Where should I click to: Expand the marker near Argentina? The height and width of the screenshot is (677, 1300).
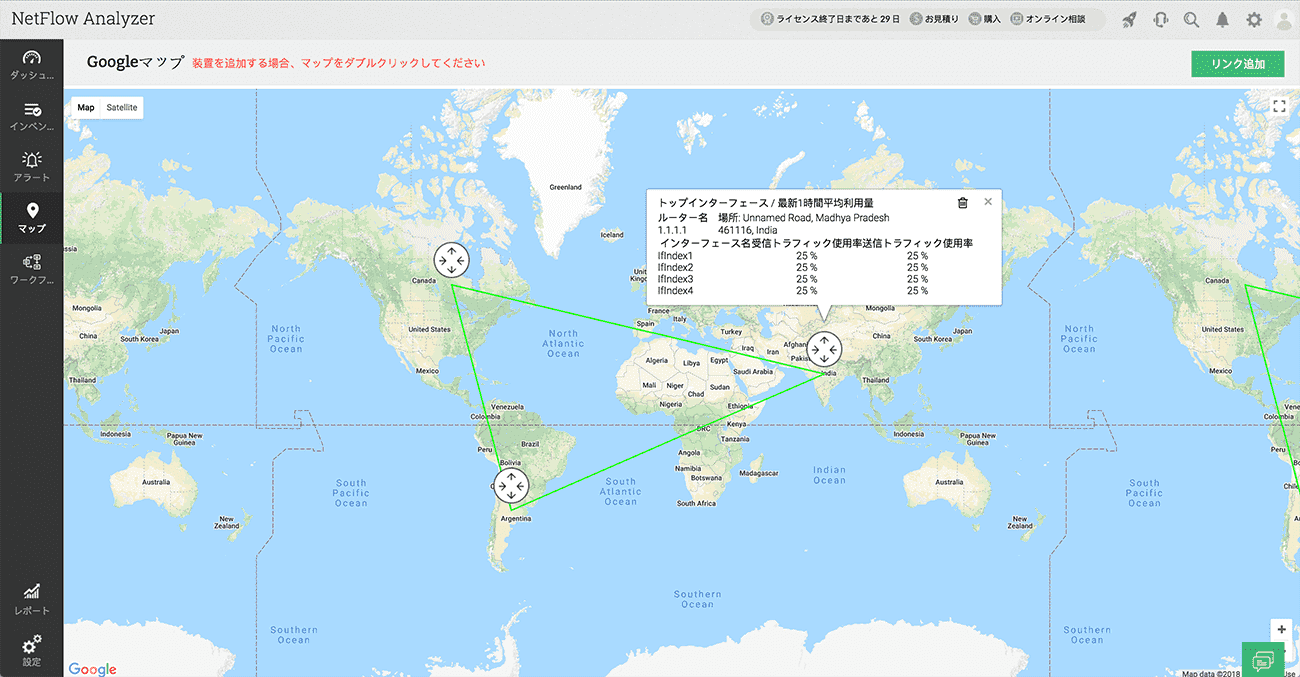coord(511,486)
